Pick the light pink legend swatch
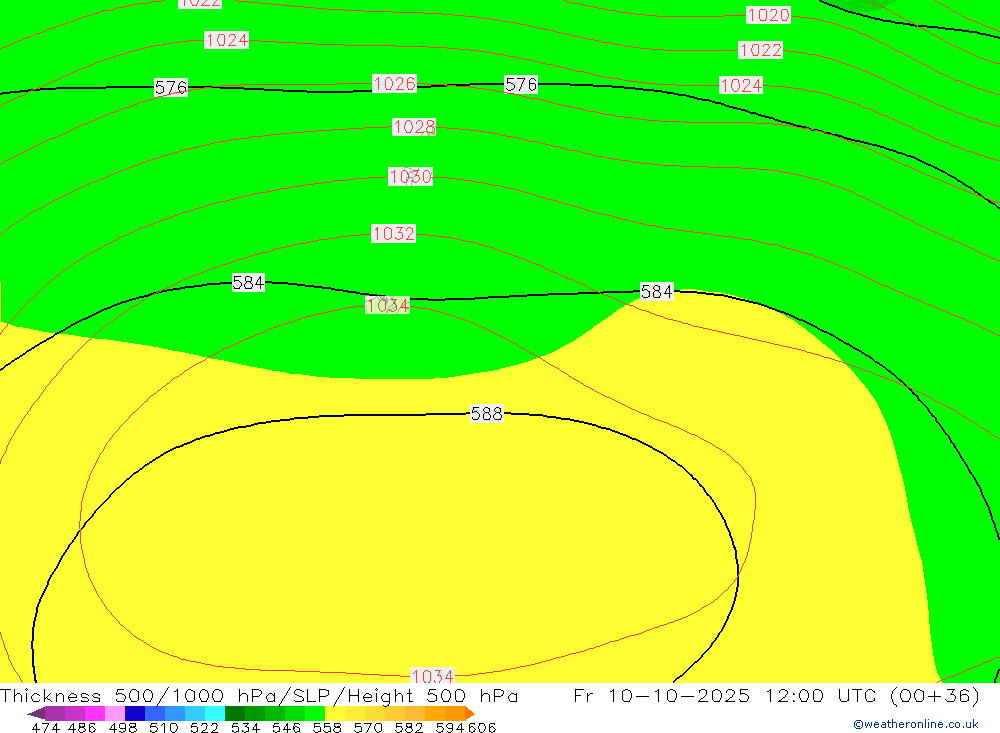Image resolution: width=1000 pixels, height=733 pixels. [115, 713]
